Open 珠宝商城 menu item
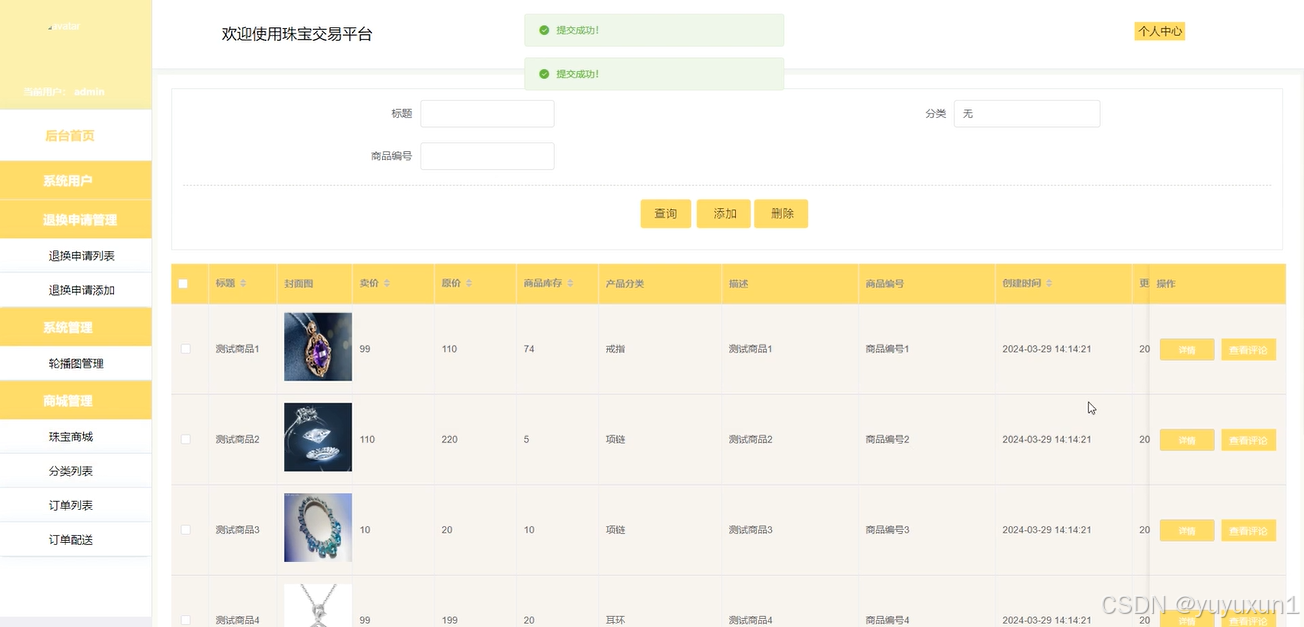This screenshot has height=627, width=1304. click(x=76, y=437)
